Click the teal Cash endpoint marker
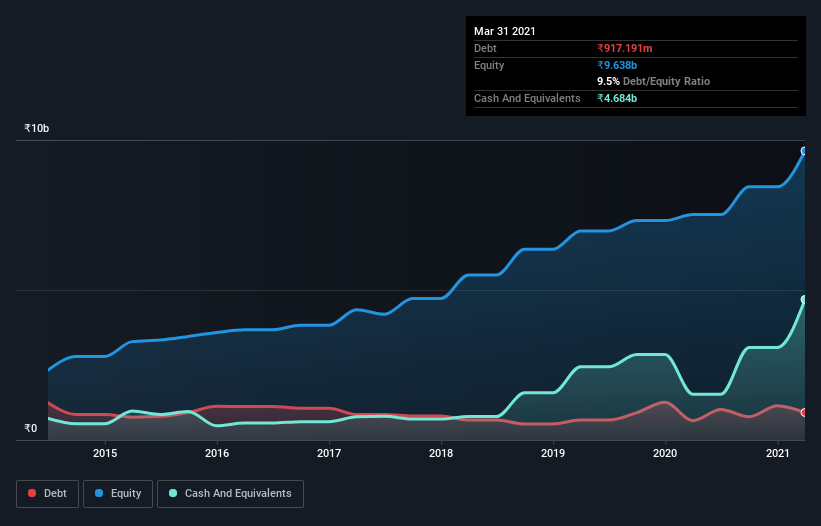 click(x=804, y=299)
